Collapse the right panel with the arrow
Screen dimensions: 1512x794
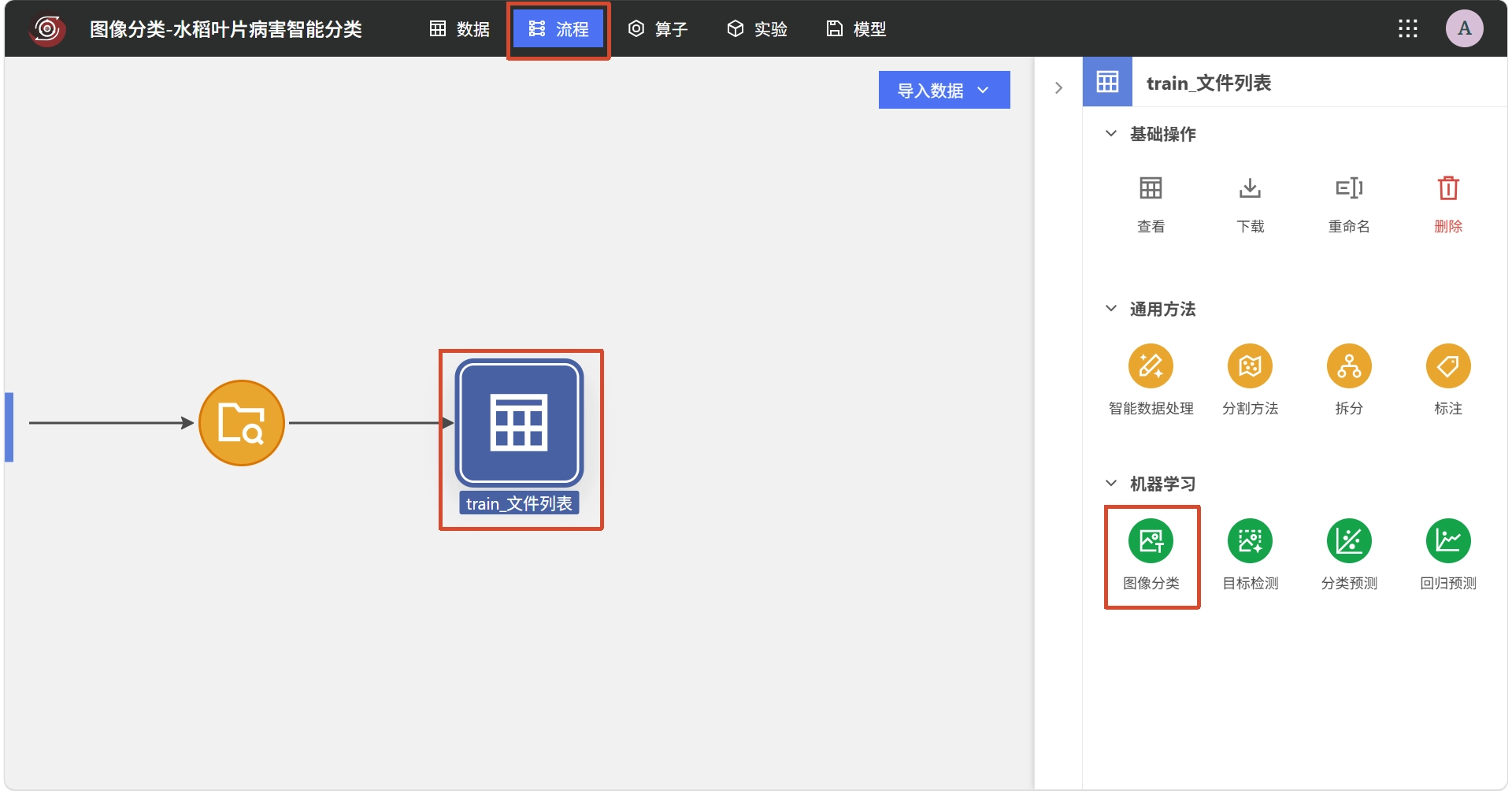pos(1058,88)
